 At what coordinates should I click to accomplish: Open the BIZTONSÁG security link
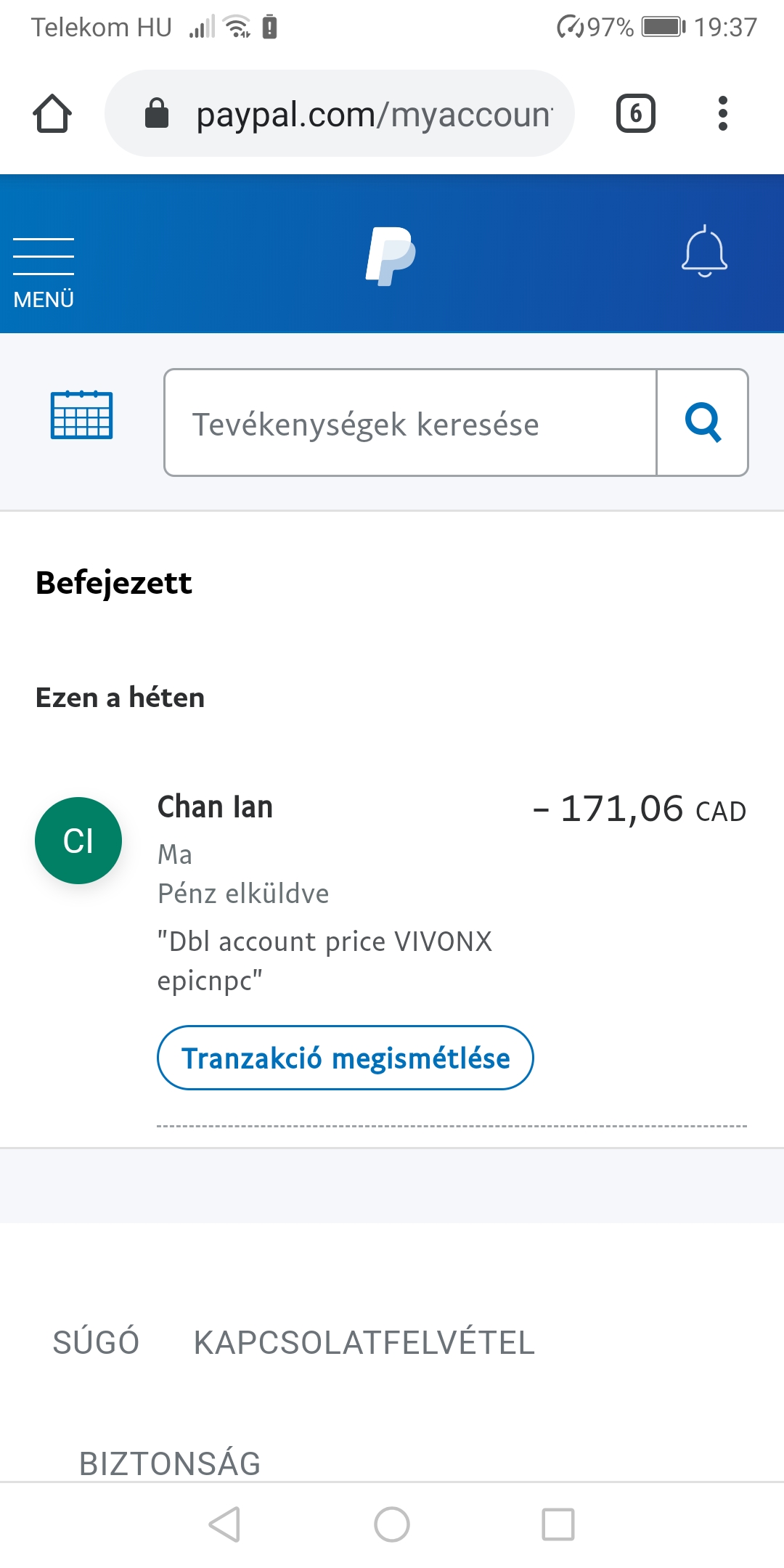(x=170, y=1463)
